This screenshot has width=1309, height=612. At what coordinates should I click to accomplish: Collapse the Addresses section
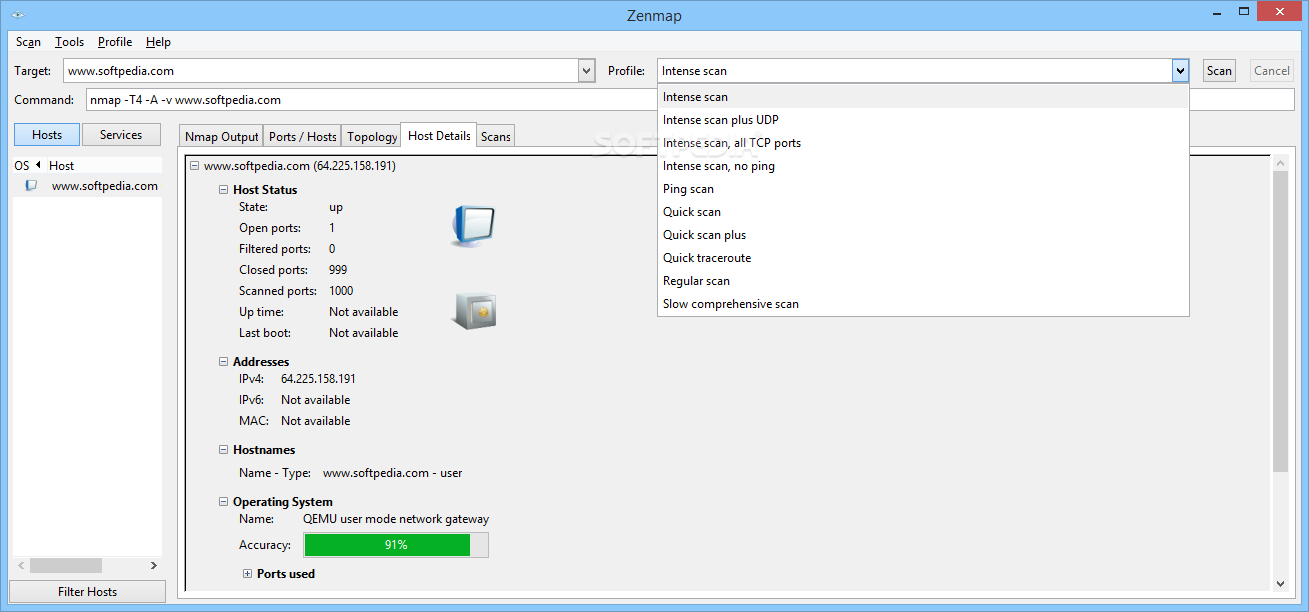pos(224,362)
